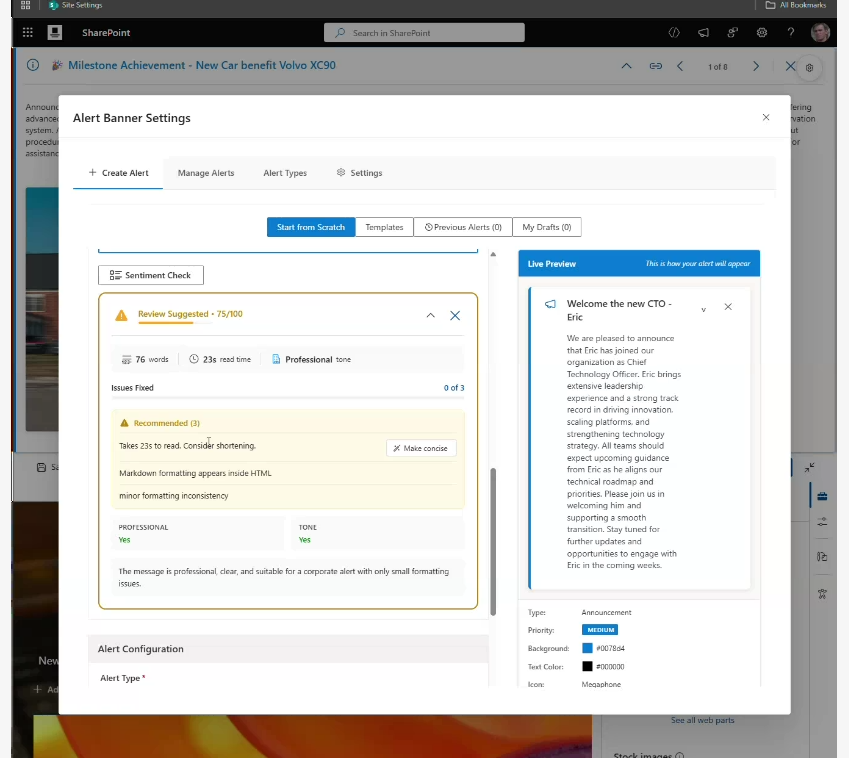The width and height of the screenshot is (849, 758).
Task: Show Previous Alerts list
Action: point(462,227)
